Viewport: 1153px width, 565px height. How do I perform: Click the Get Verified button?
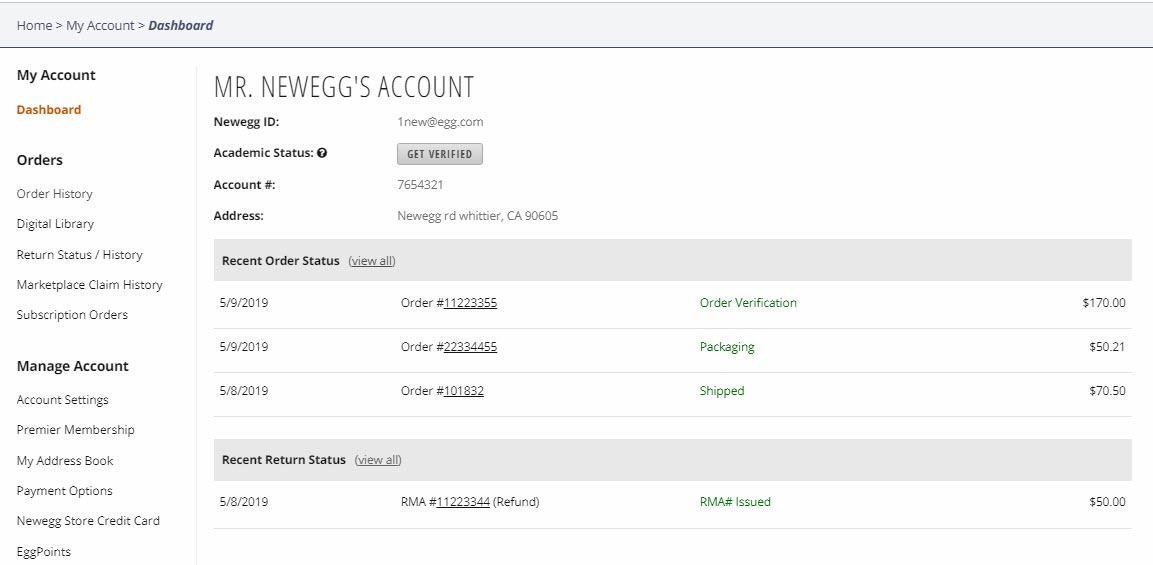pos(440,154)
